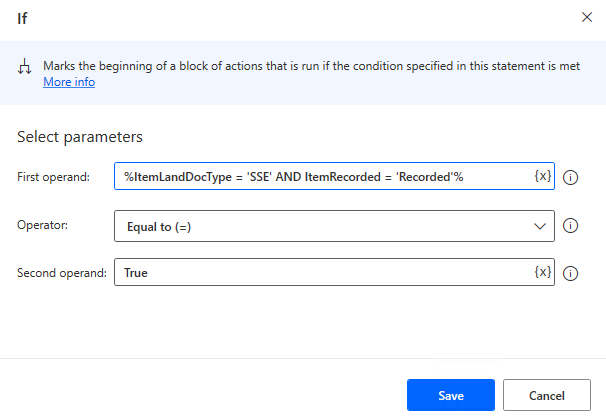Select the Operator label text
The image size is (606, 420).
tap(43, 225)
